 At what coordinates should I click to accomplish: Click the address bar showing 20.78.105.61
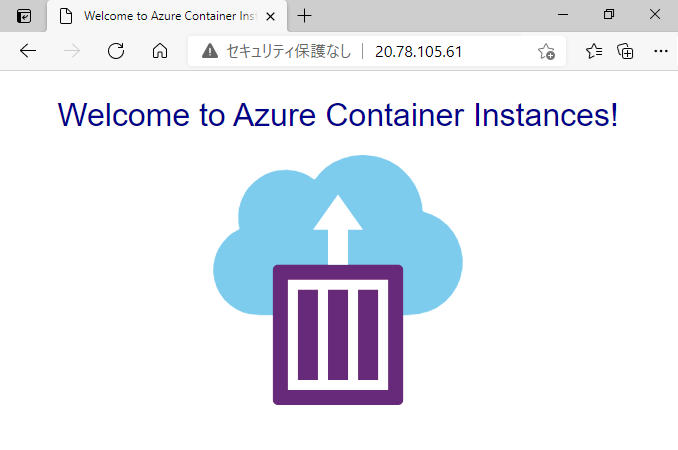[377, 51]
